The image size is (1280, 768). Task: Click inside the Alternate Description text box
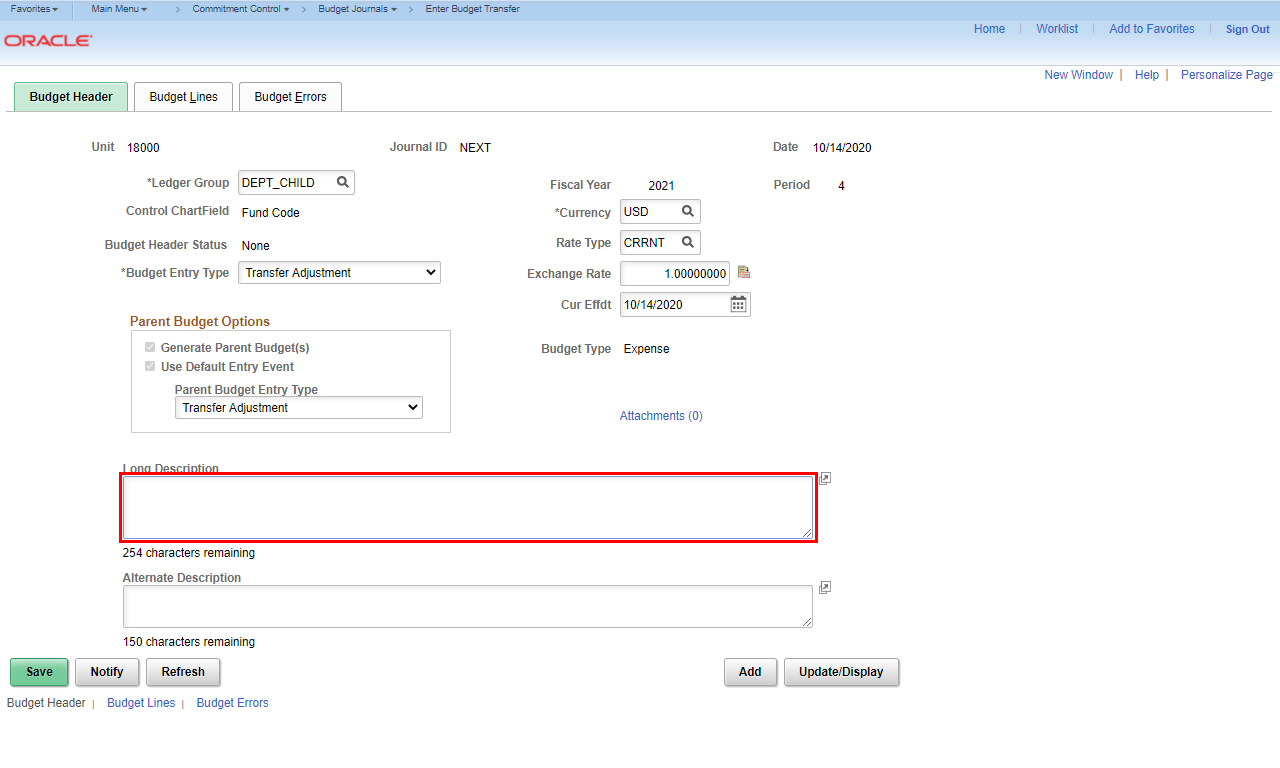(x=467, y=607)
